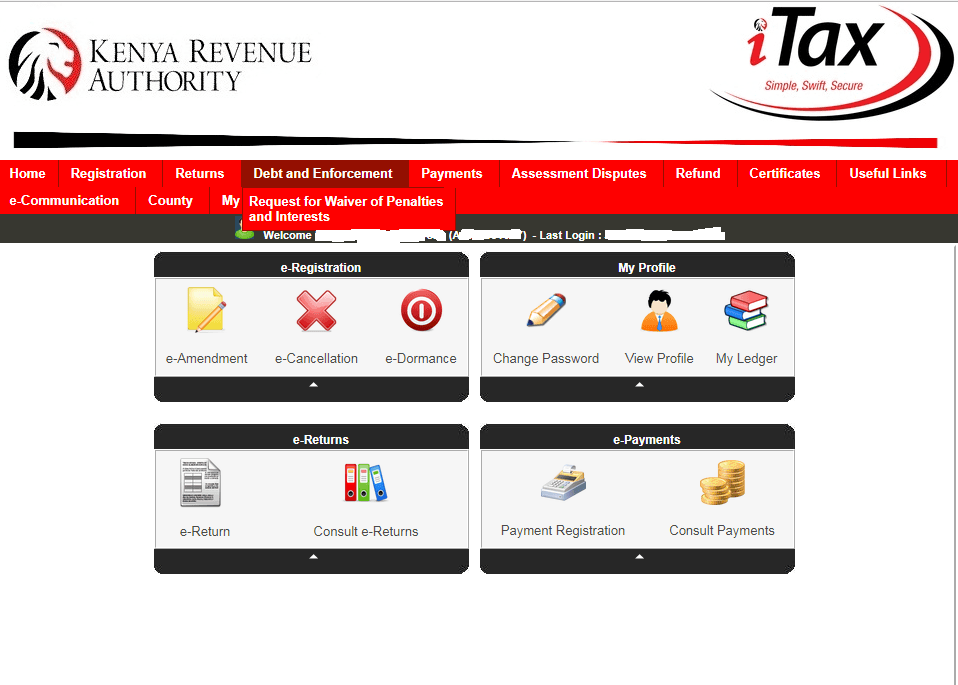Click the Simple, Swift, Secure tagline
The width and height of the screenshot is (958, 685).
click(x=814, y=86)
